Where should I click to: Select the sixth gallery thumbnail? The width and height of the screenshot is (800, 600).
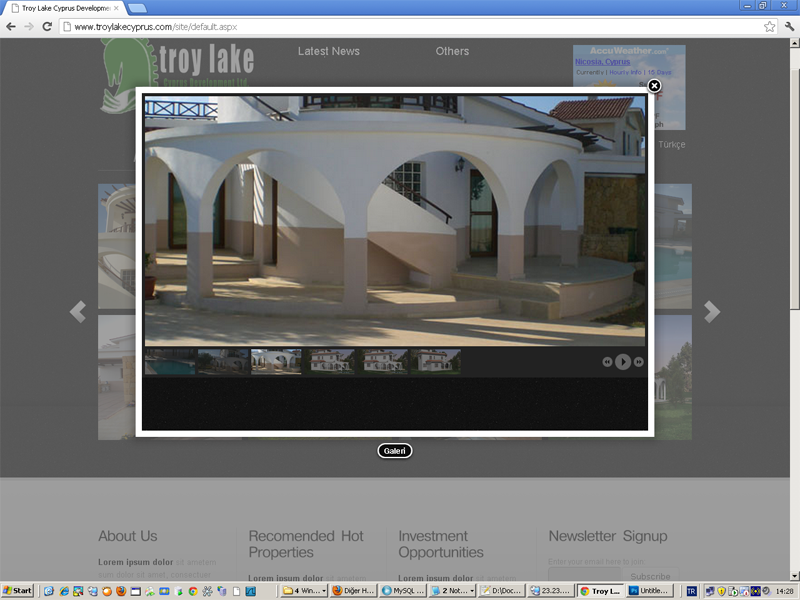pyautogui.click(x=436, y=362)
